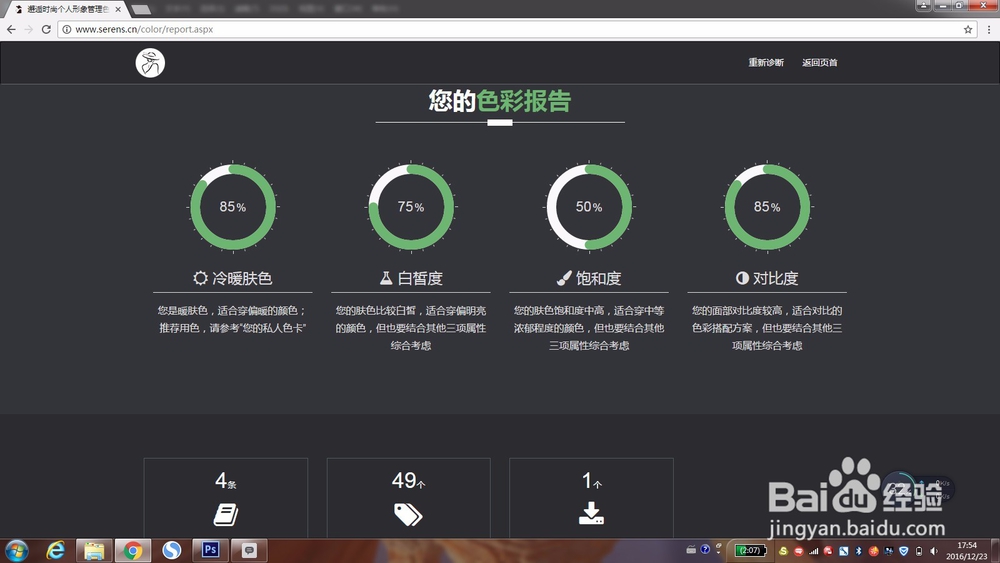Click the network signal bars tray icon
Viewport: 1000px width, 563px height.
tap(813, 551)
